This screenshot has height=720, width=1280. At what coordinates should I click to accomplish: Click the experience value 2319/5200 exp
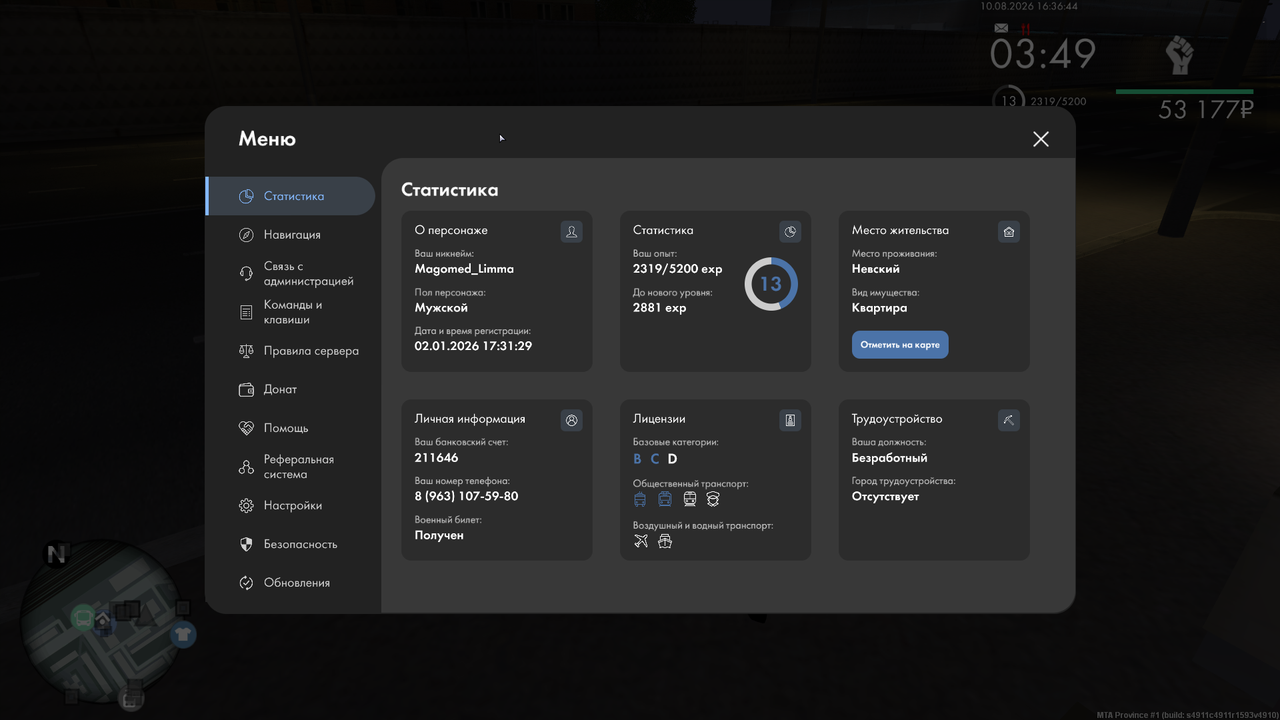point(678,269)
